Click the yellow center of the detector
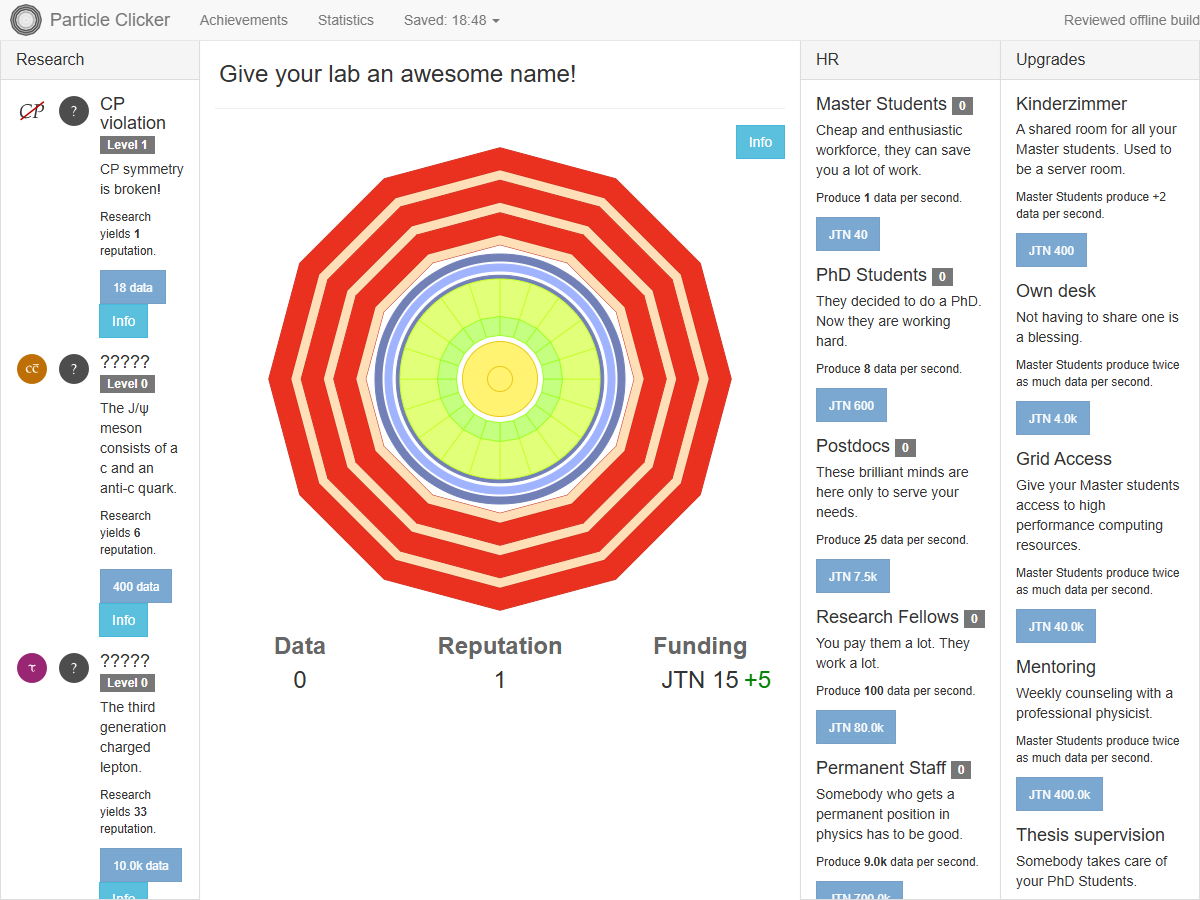 pyautogui.click(x=500, y=379)
